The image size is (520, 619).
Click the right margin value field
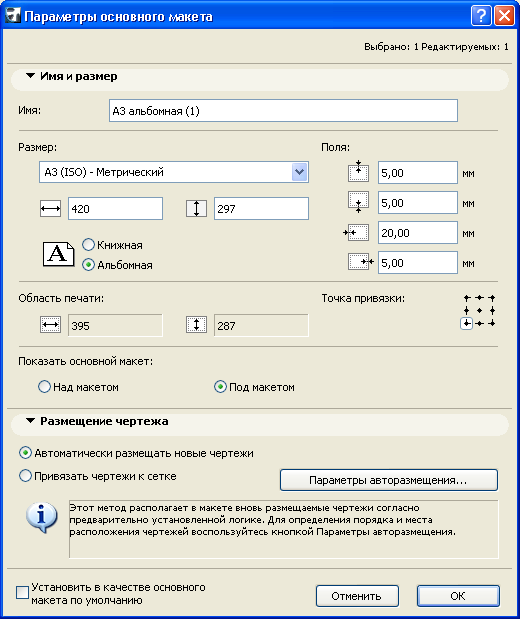coord(418,263)
